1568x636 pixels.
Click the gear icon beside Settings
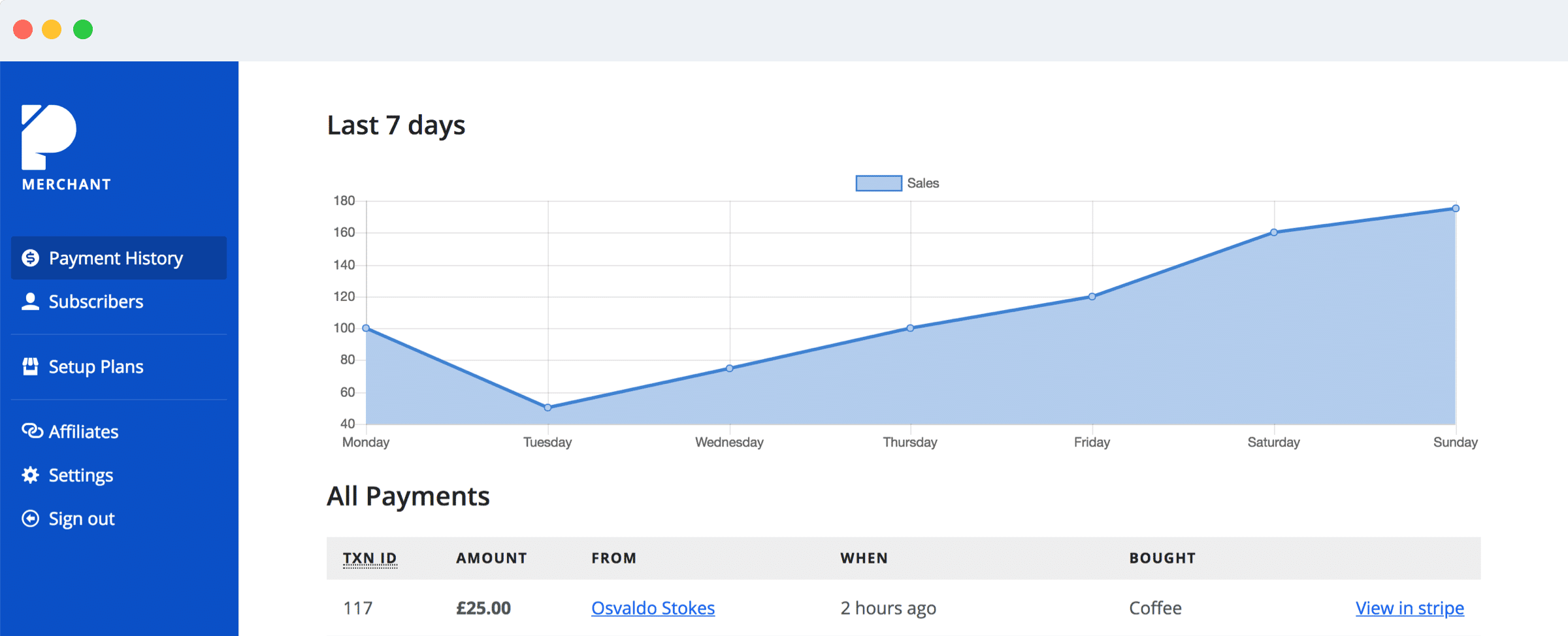(x=31, y=475)
